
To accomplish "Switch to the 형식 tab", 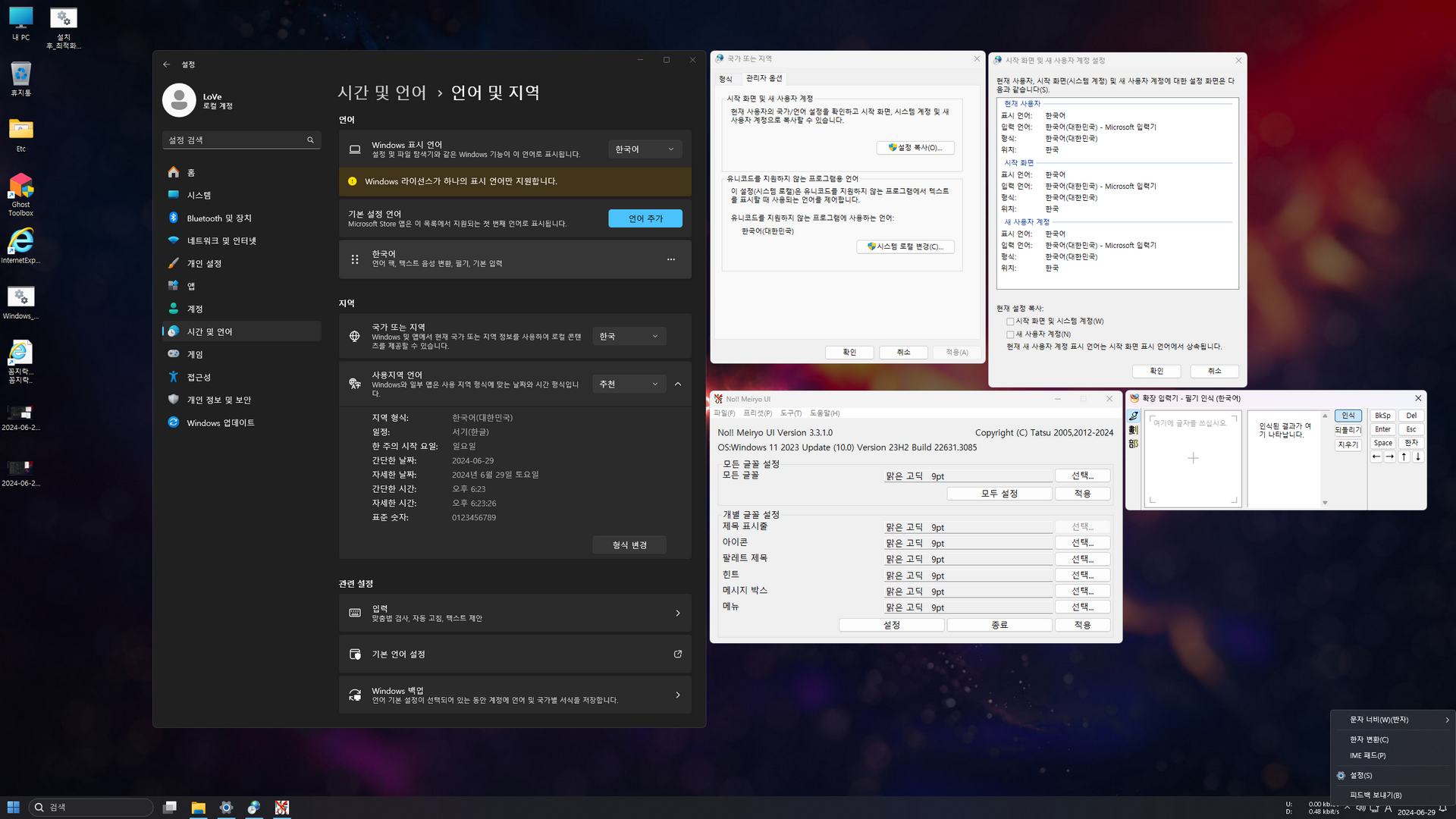I will click(x=726, y=79).
